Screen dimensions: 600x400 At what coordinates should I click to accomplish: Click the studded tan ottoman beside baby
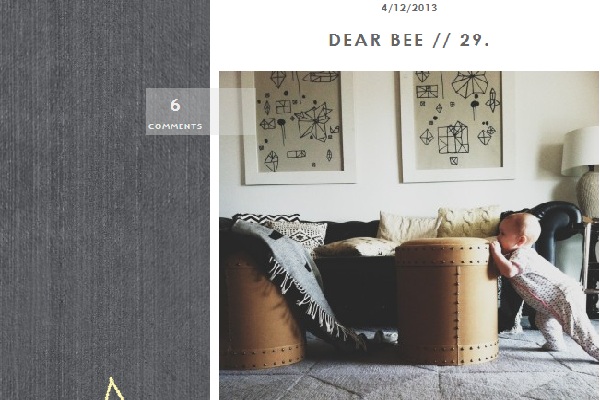[447, 300]
